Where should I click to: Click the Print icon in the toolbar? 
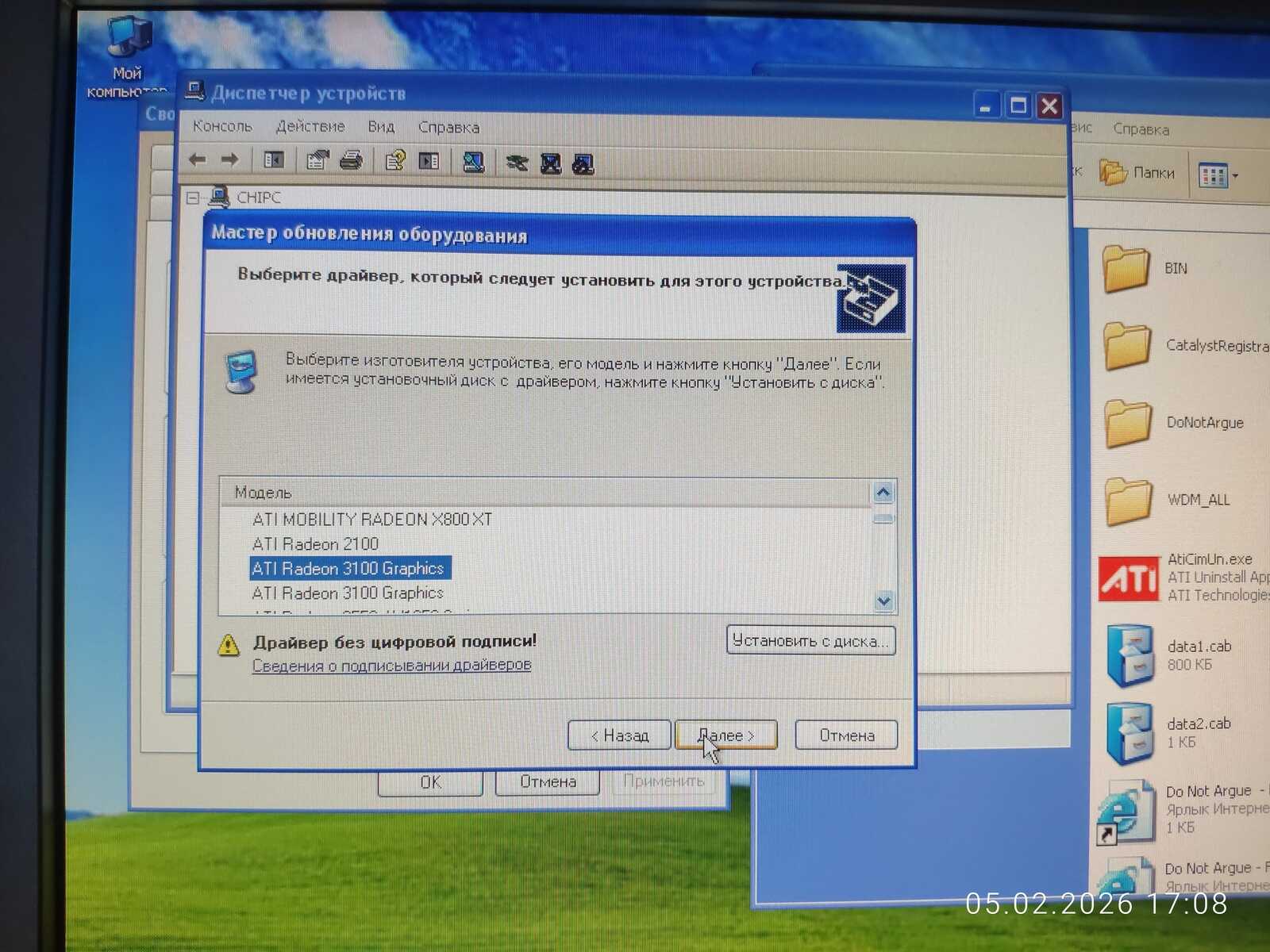pyautogui.click(x=351, y=161)
